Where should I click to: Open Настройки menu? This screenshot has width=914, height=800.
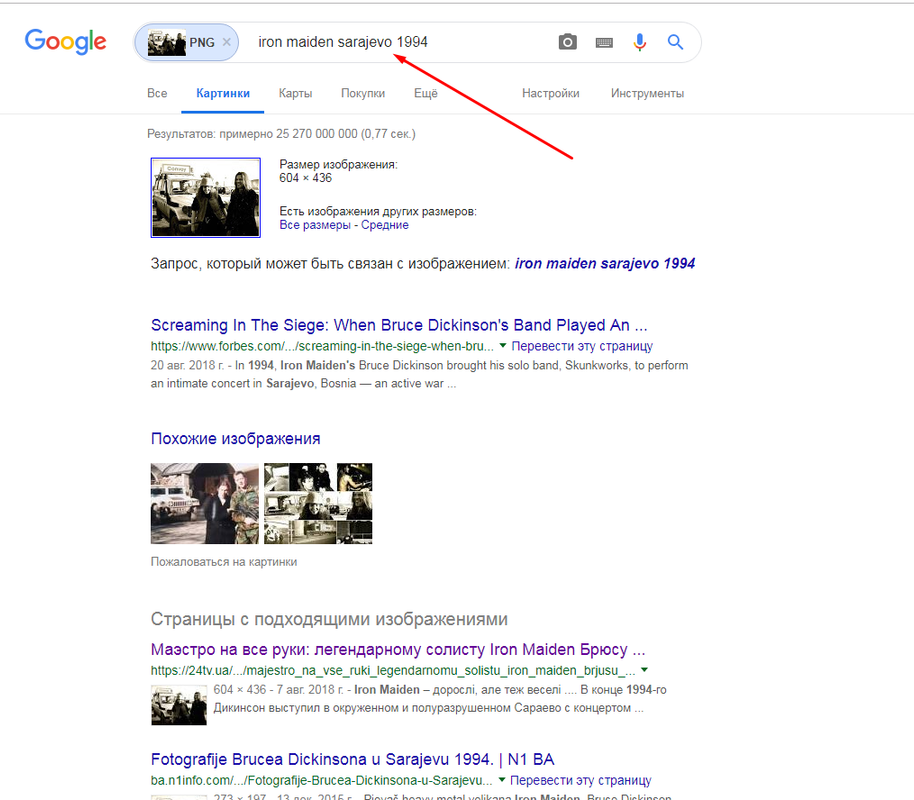550,93
